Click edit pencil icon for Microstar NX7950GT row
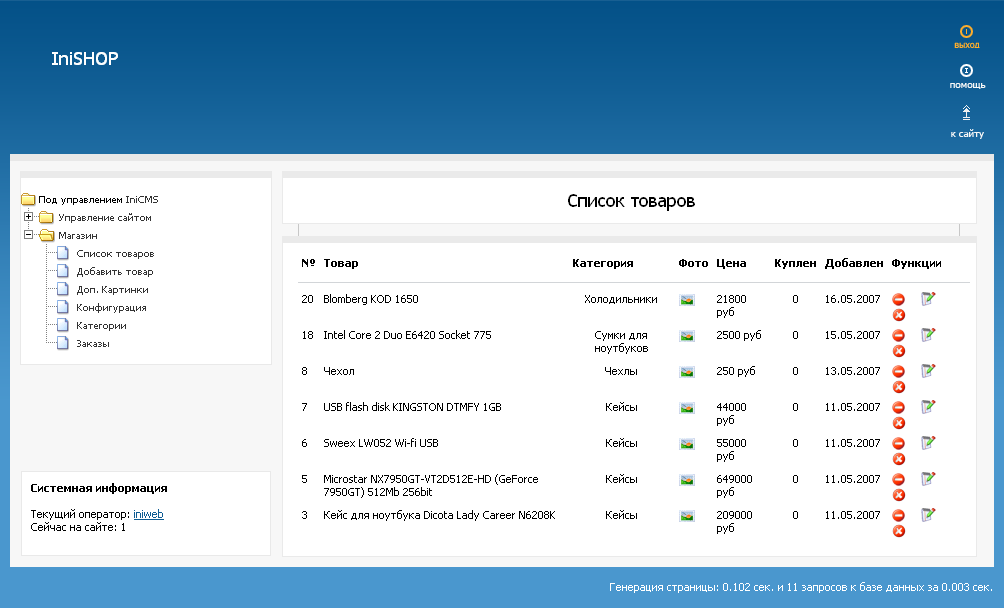 pos(928,479)
